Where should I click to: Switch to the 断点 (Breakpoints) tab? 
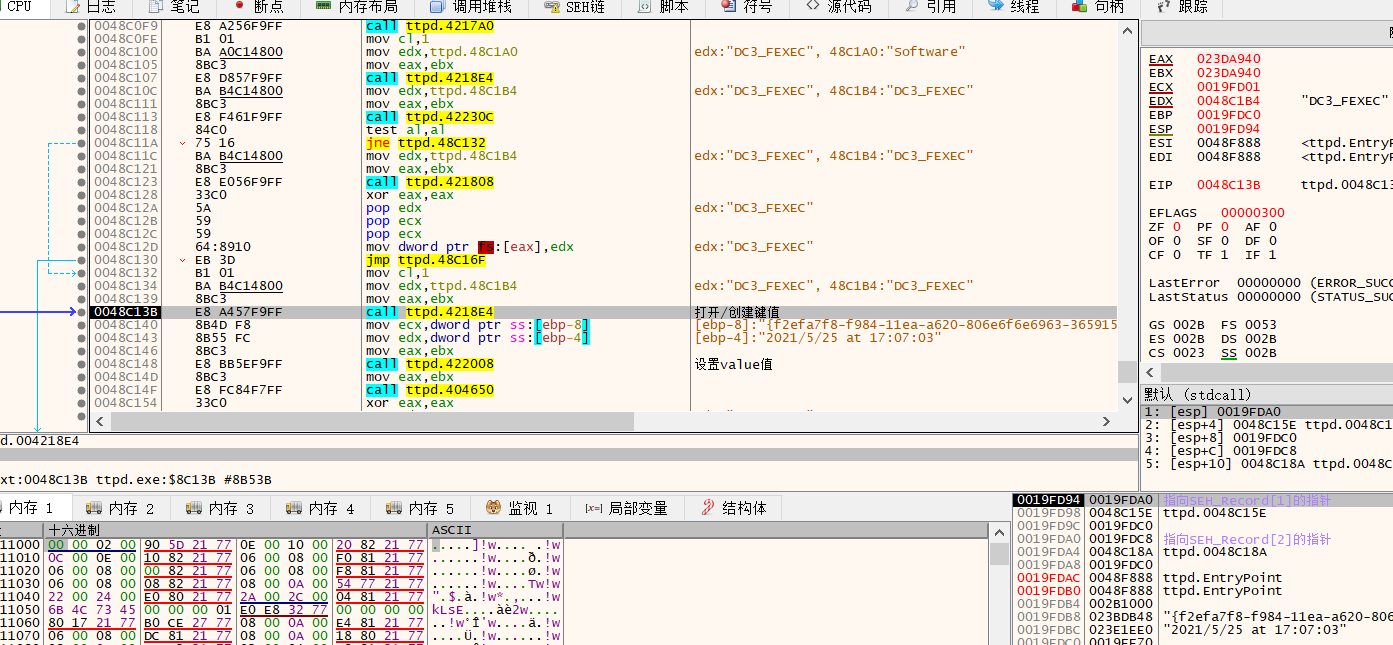click(258, 7)
